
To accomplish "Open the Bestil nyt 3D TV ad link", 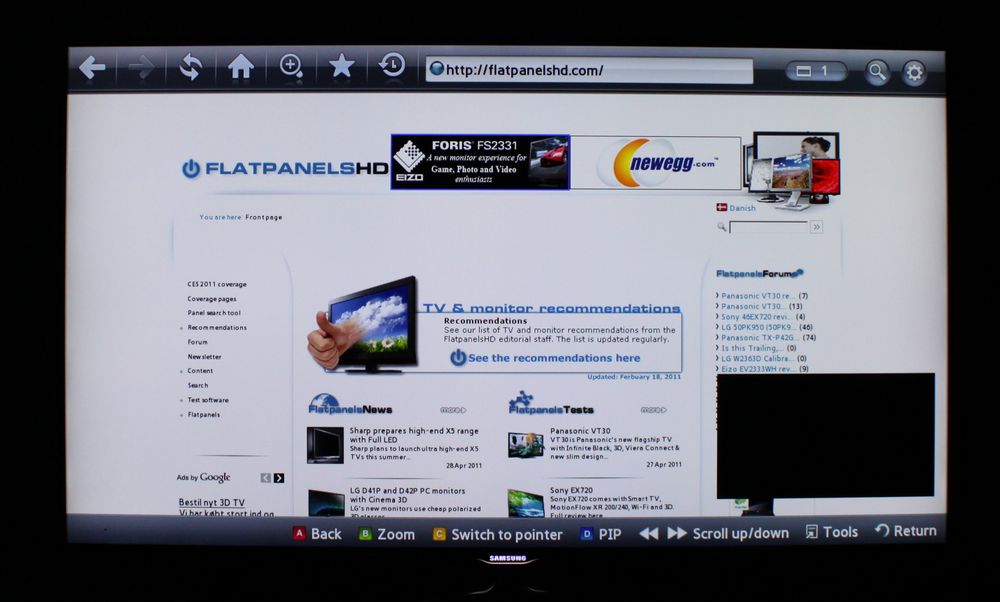I will click(x=212, y=503).
